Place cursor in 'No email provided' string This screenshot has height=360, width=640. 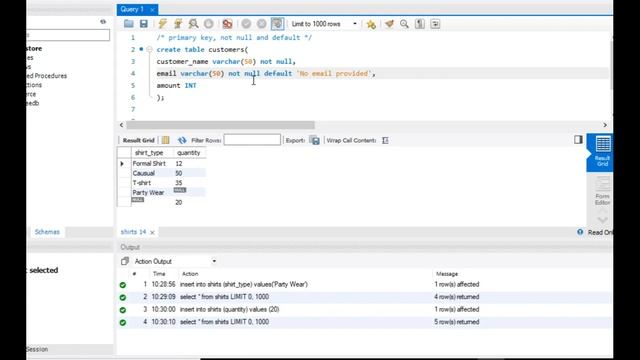334,73
